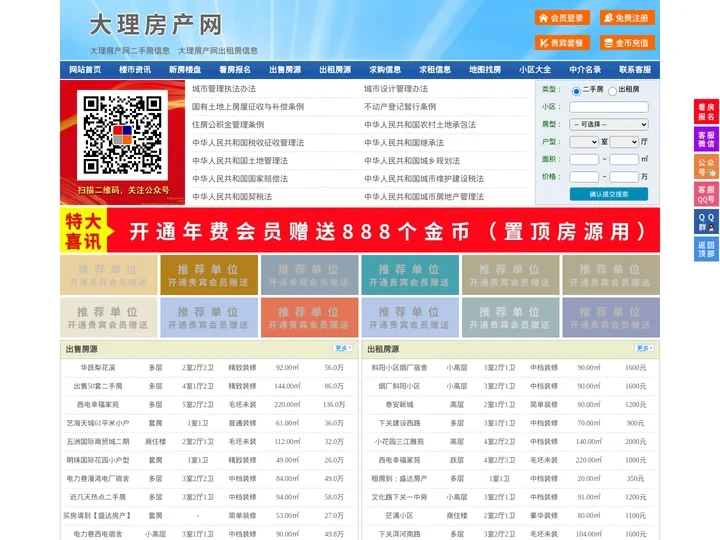720x540 pixels.
Task: Click the 会员登录 member login button
Action: [562, 18]
